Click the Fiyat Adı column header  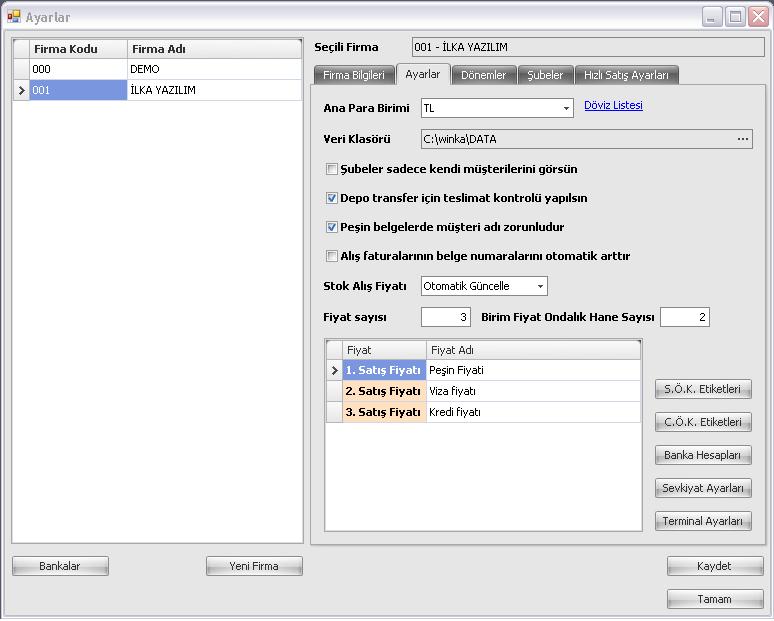[534, 350]
